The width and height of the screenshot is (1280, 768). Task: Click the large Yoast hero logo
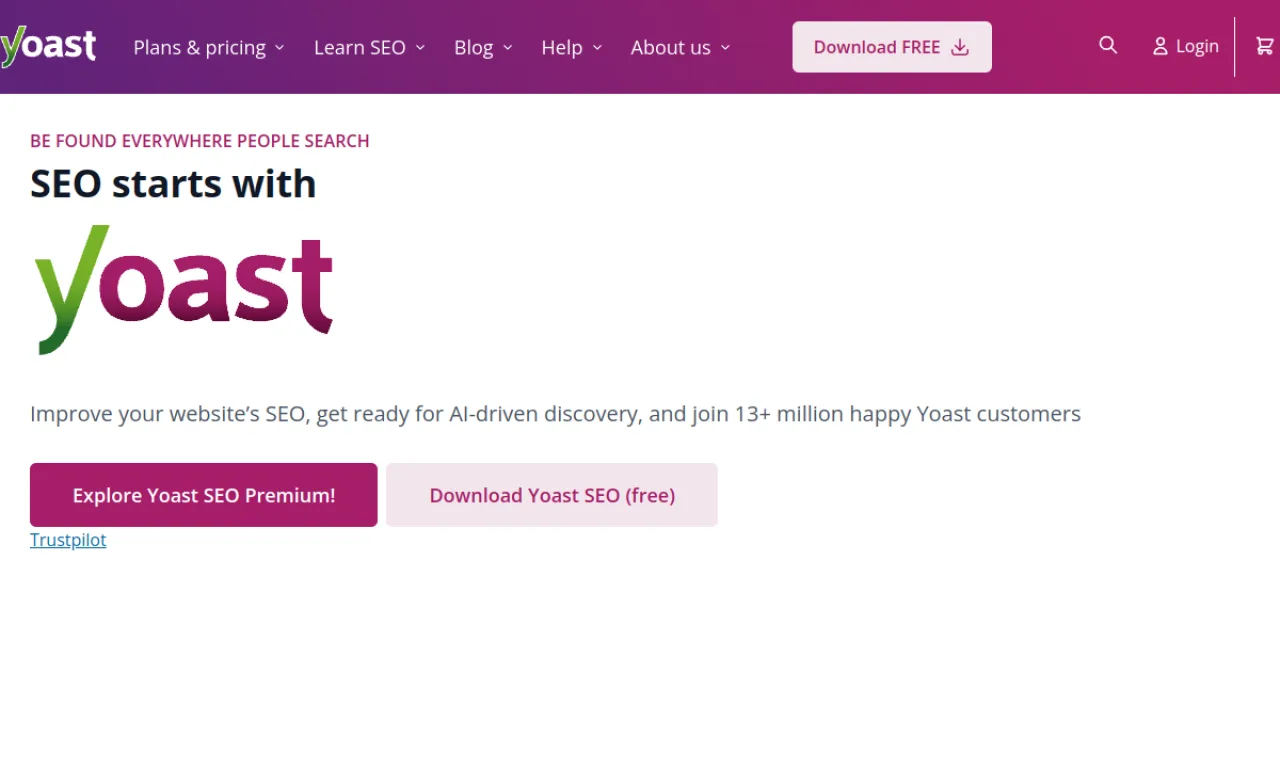tap(183, 289)
